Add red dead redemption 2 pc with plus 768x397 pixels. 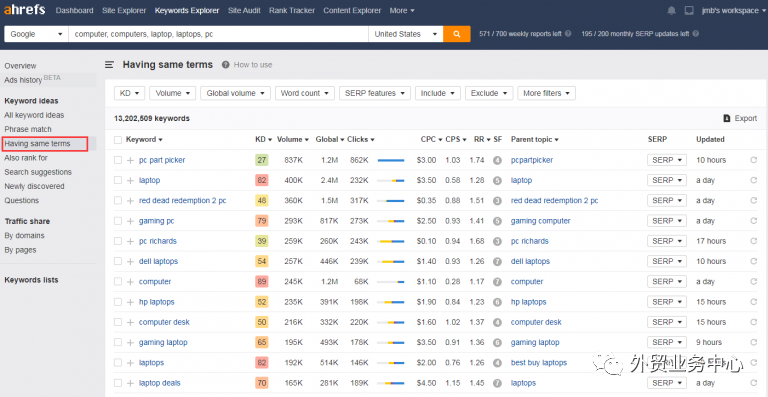130,201
